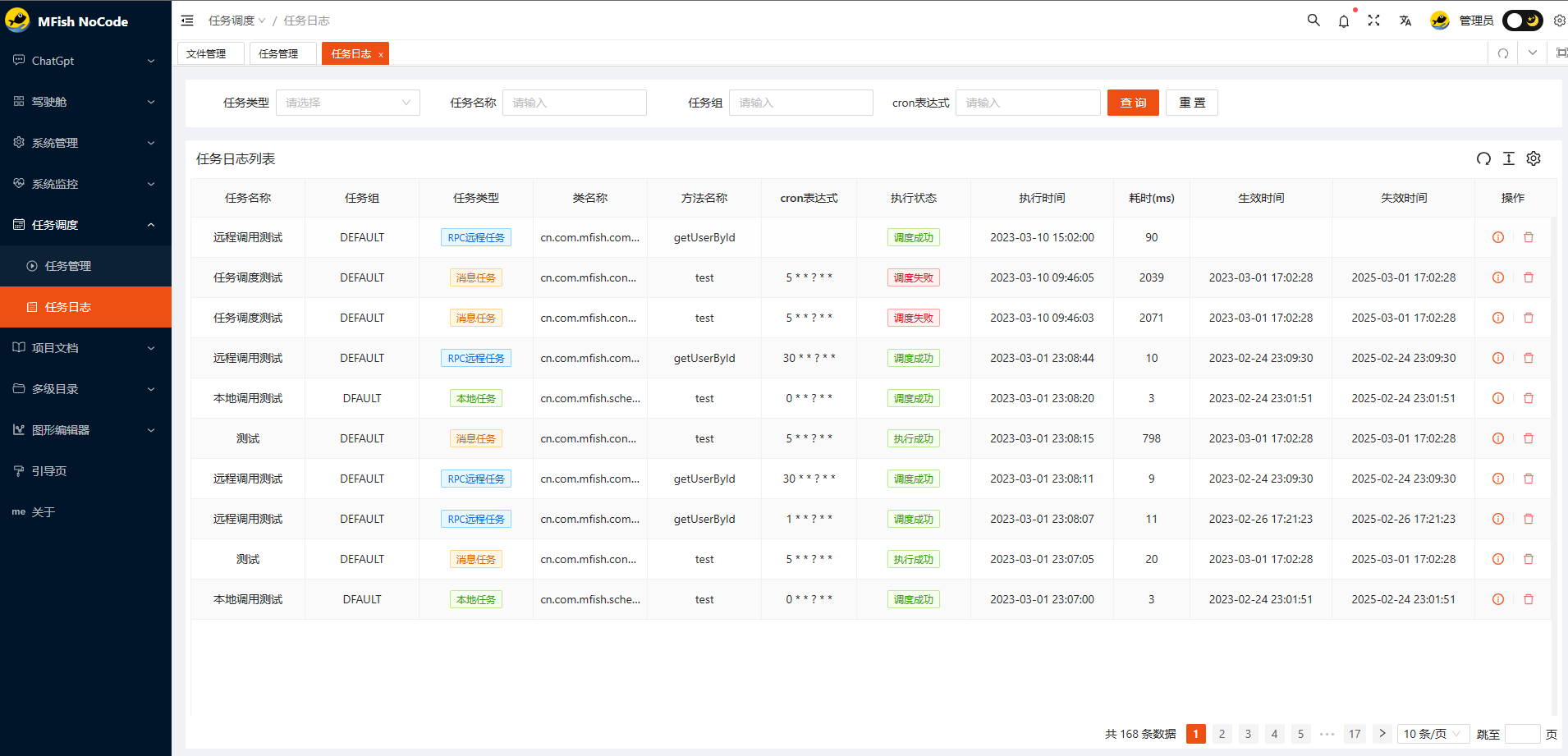Focus the 任务名称 input field
The height and width of the screenshot is (756, 1568).
(x=575, y=103)
